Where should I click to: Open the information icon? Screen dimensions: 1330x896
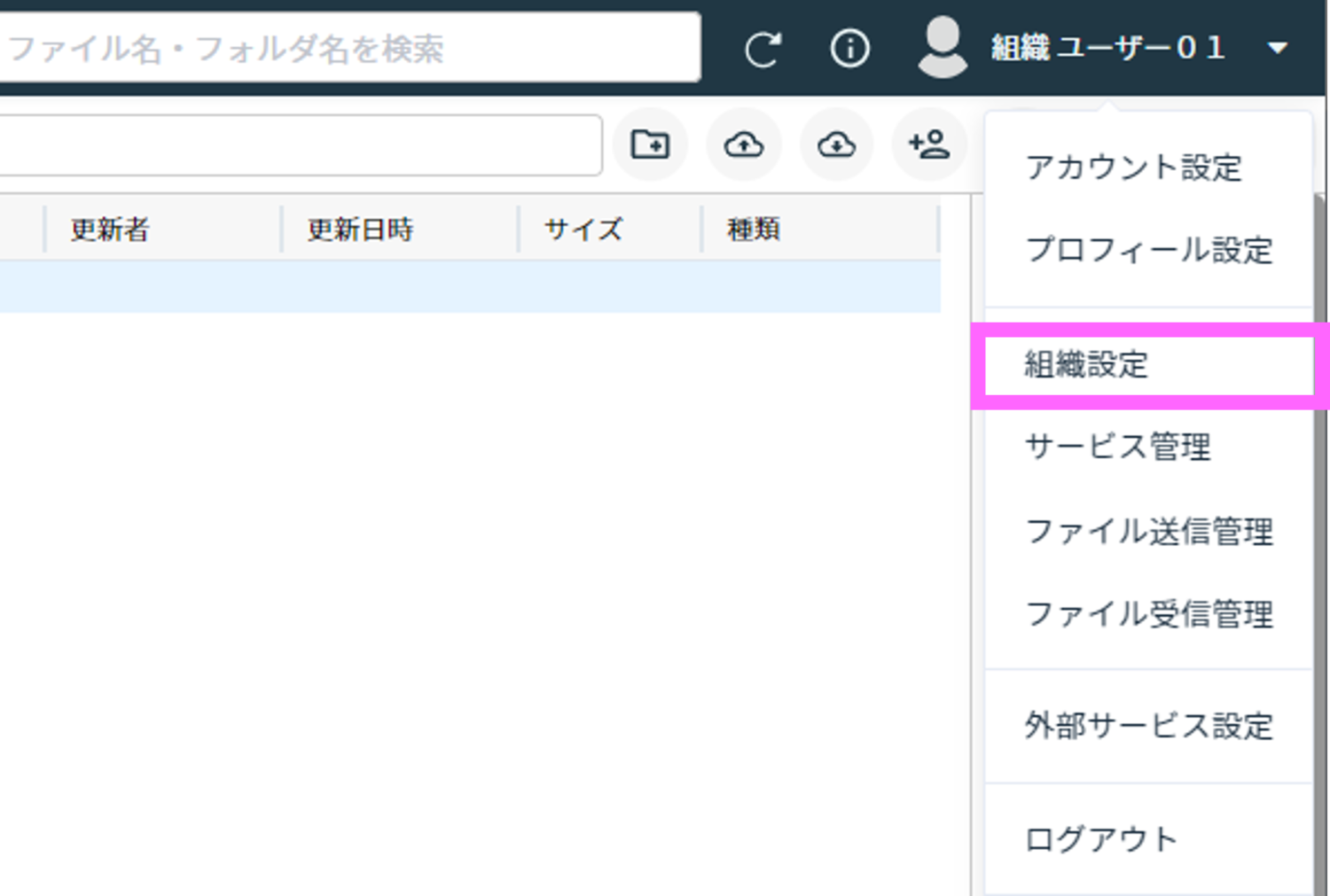(849, 49)
